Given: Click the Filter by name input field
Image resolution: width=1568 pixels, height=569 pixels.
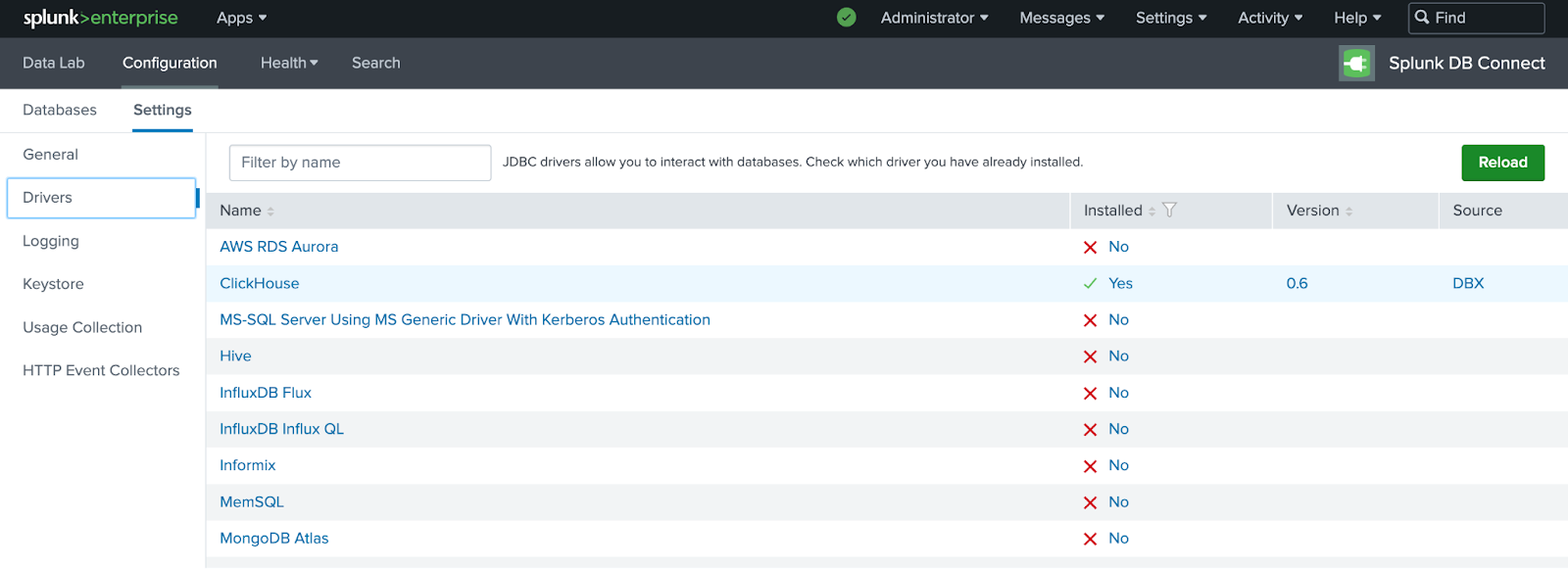Looking at the screenshot, I should click(x=360, y=163).
